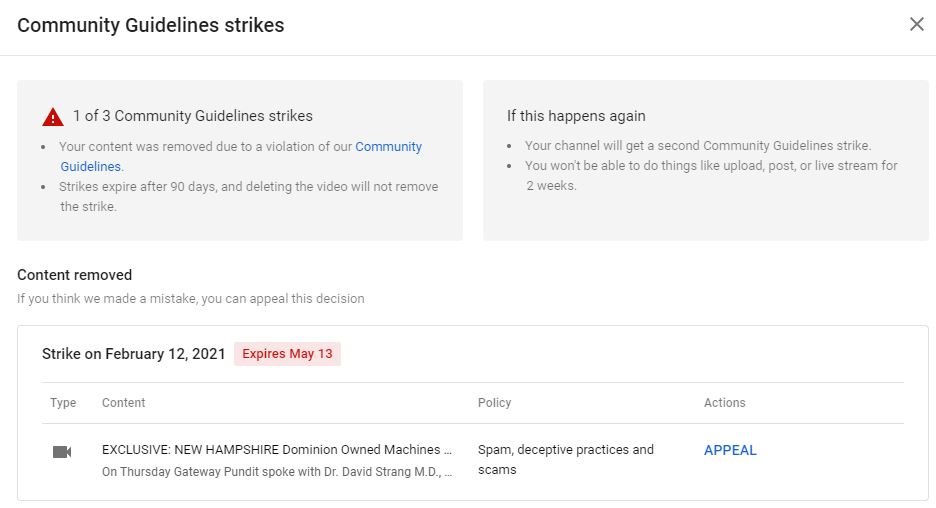Click the Content column header
This screenshot has width=936, height=508.
[124, 403]
